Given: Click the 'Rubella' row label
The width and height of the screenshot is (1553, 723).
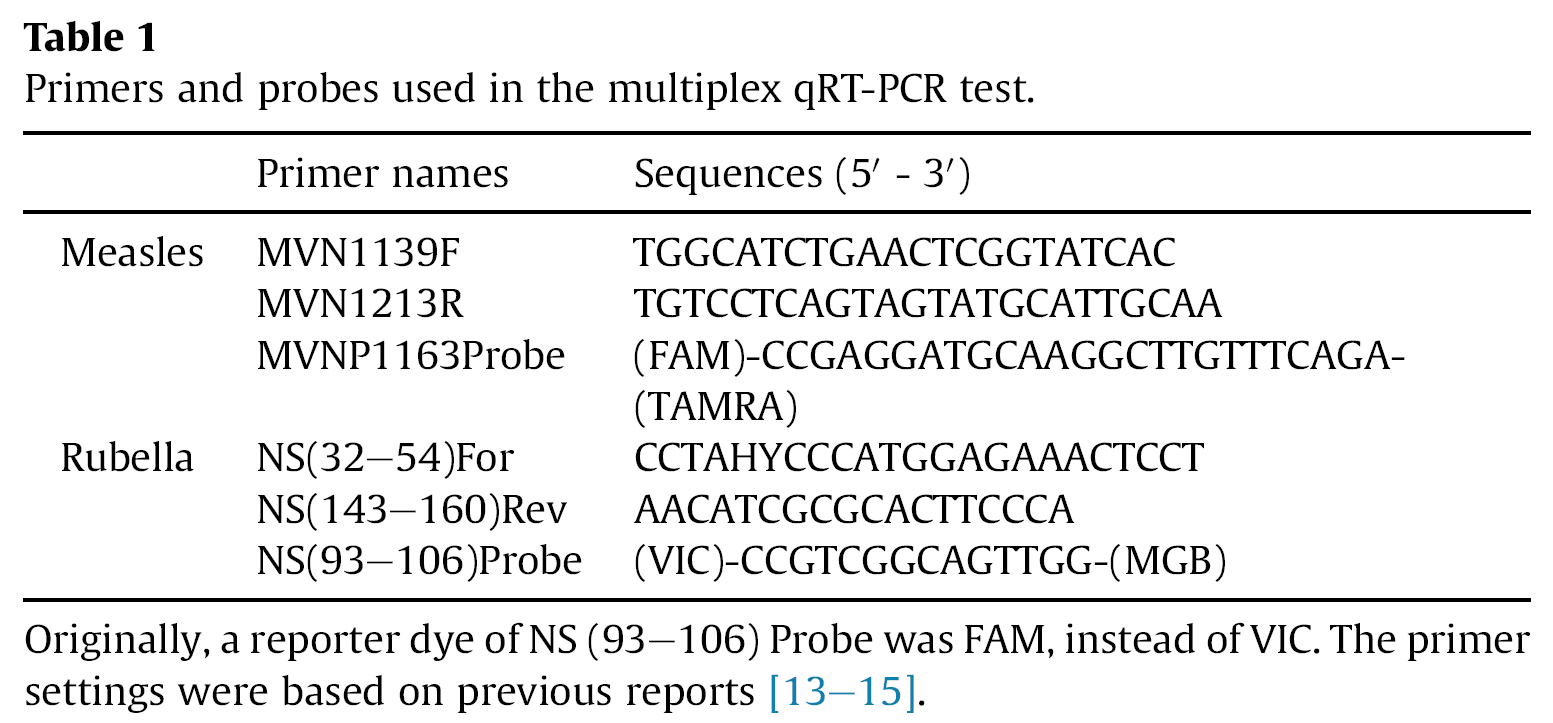Looking at the screenshot, I should tap(127, 458).
